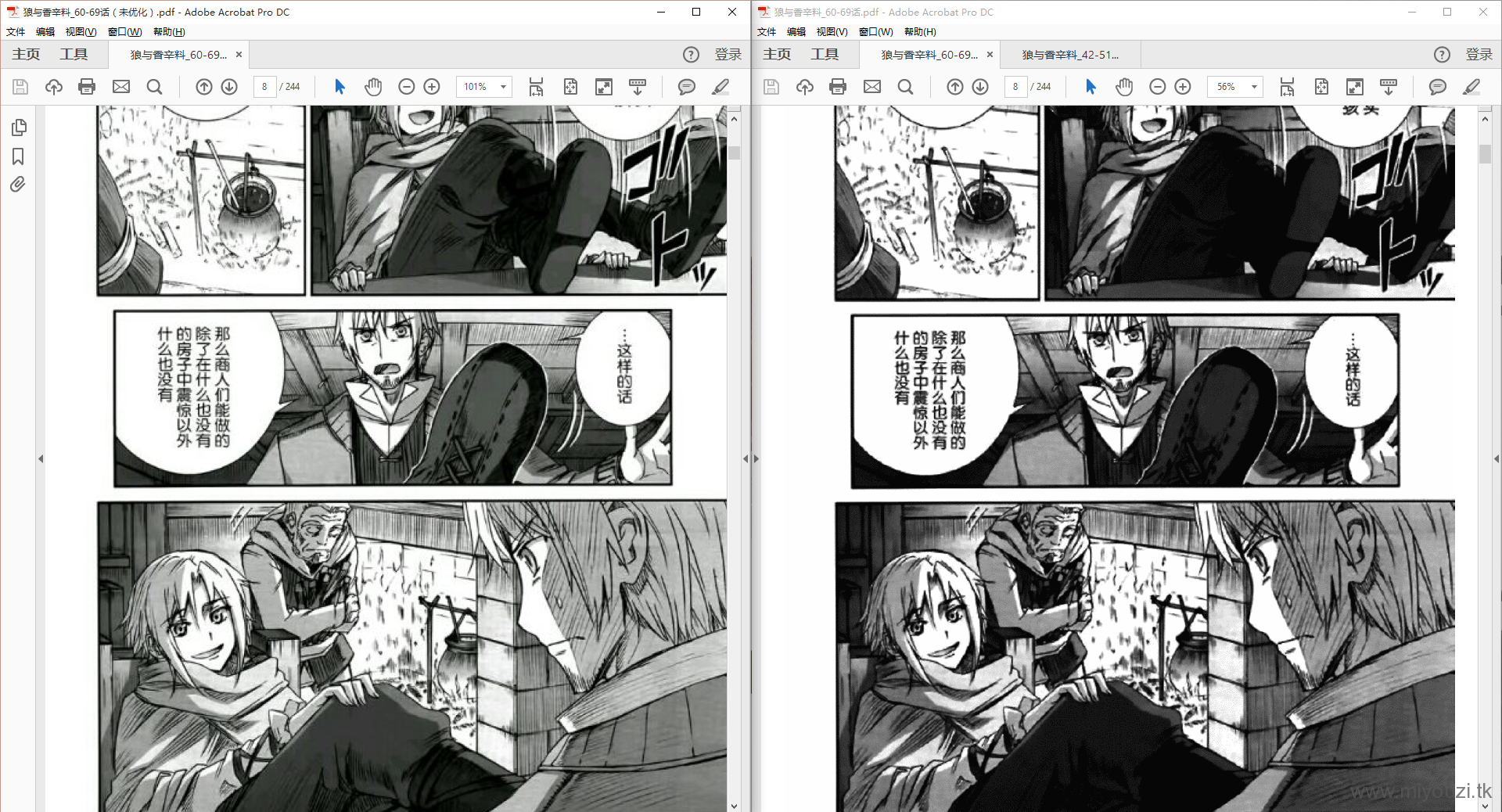Expand the left navigation pane arrow in left window
1502x812 pixels.
(41, 459)
